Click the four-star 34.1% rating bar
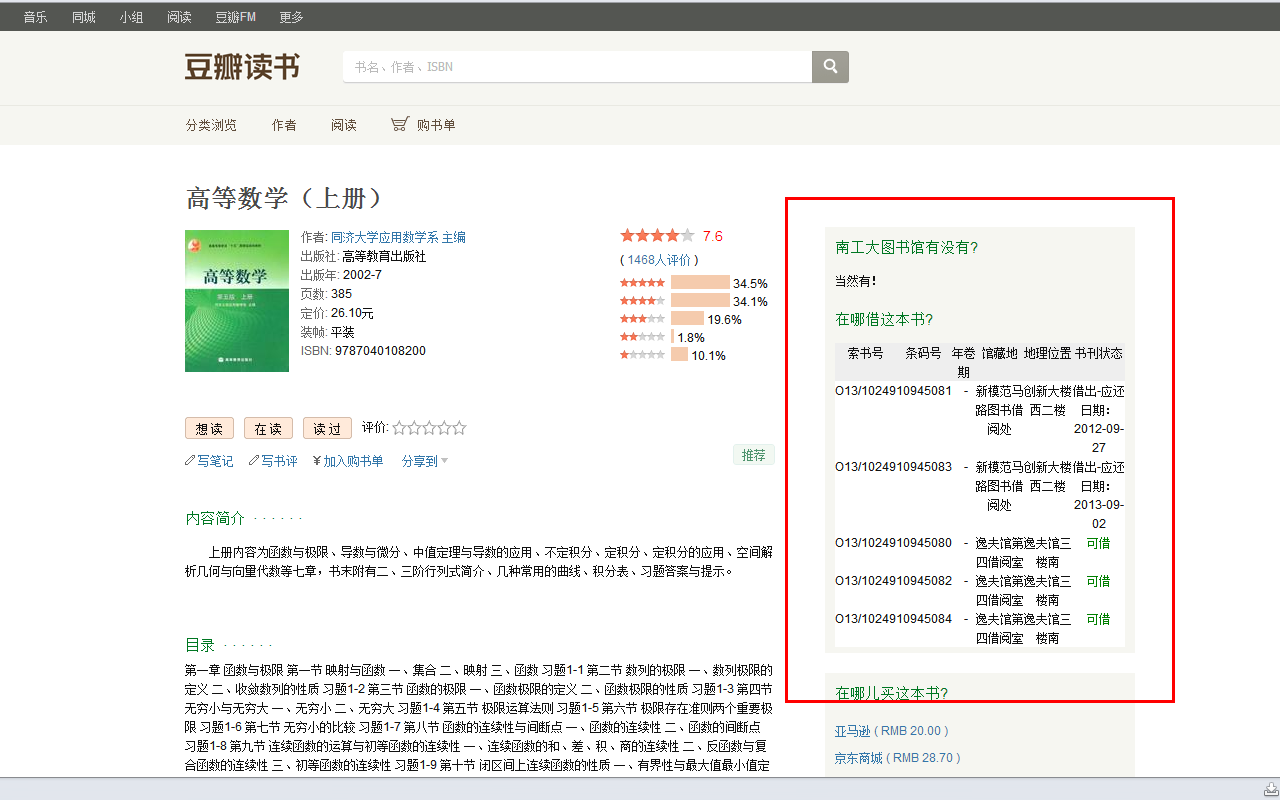 coord(700,301)
